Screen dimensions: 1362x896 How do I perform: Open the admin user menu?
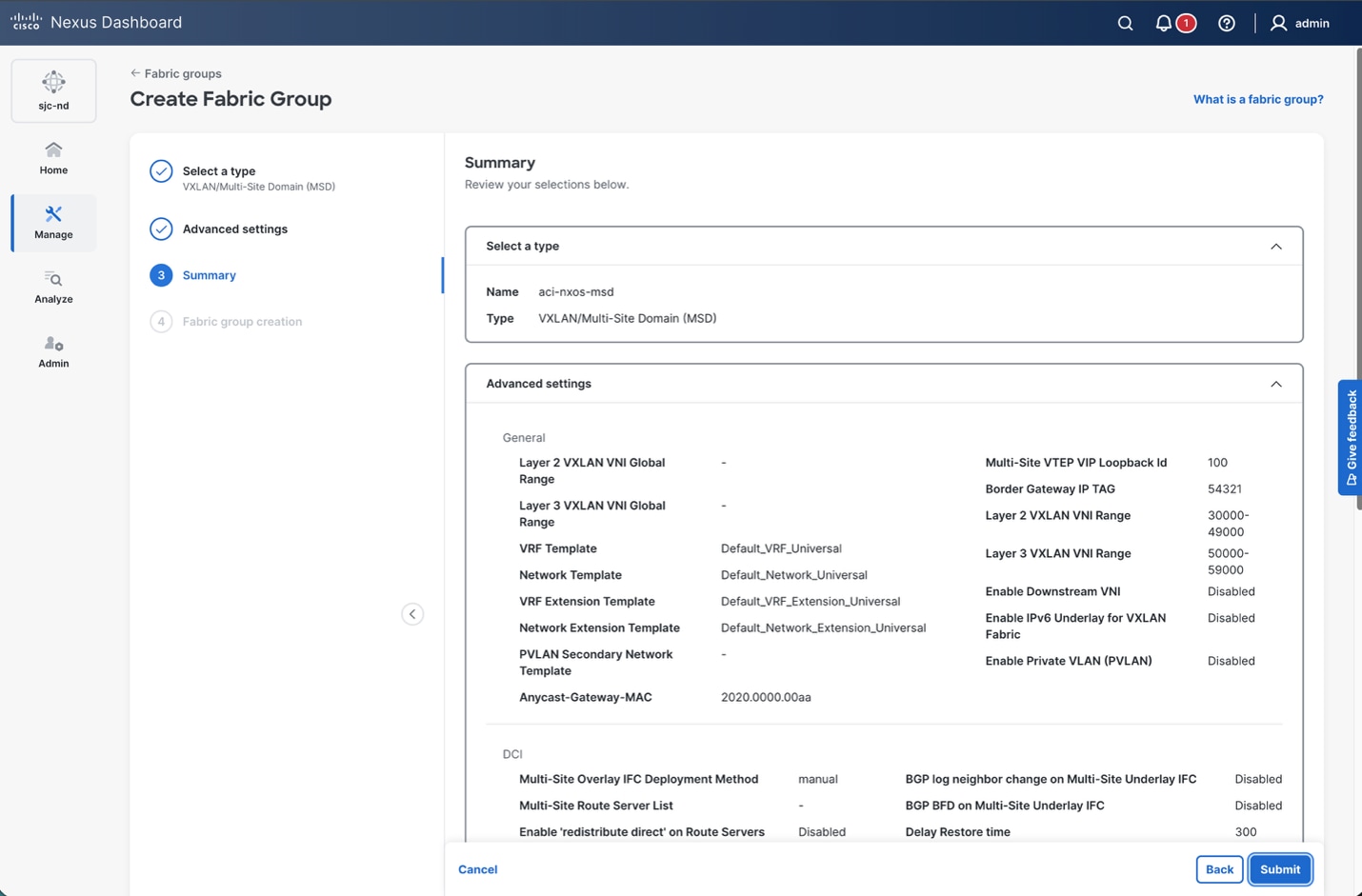click(1300, 23)
